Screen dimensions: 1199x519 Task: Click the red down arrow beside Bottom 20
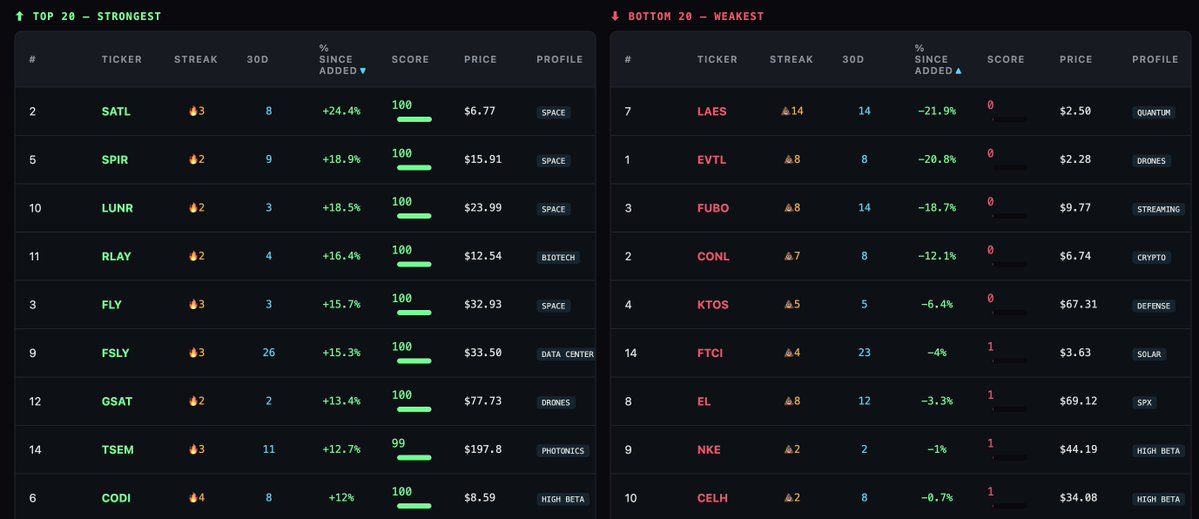click(615, 16)
